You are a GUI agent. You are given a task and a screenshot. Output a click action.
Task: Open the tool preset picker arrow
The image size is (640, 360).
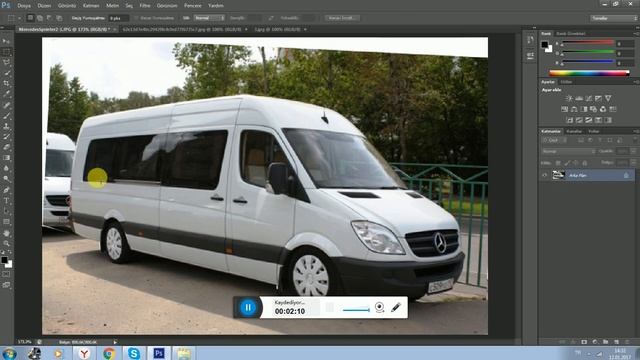(x=19, y=18)
